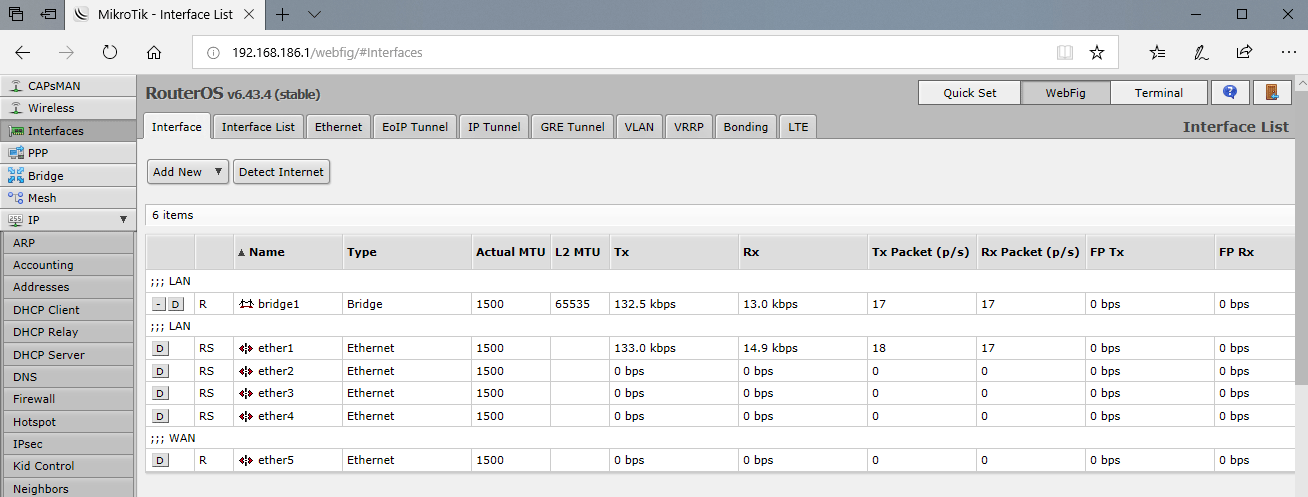Disable bridge1 with its D button
Viewport: 1308px width, 497px height.
pyautogui.click(x=175, y=304)
